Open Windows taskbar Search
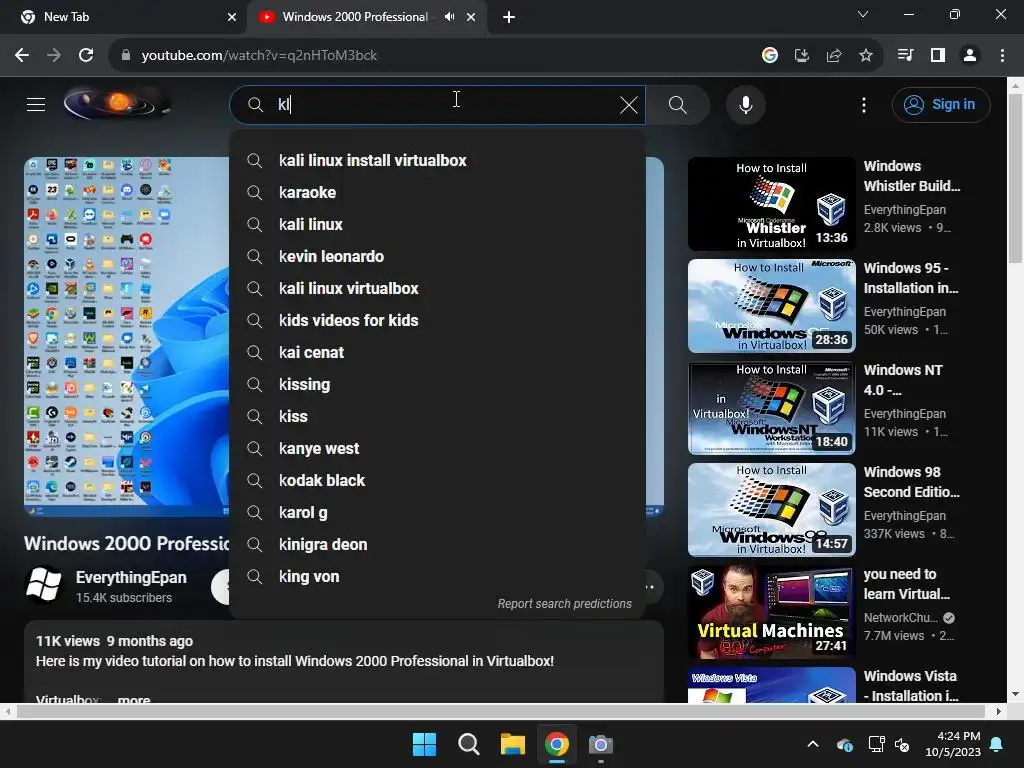Viewport: 1024px width, 768px height. pos(469,744)
